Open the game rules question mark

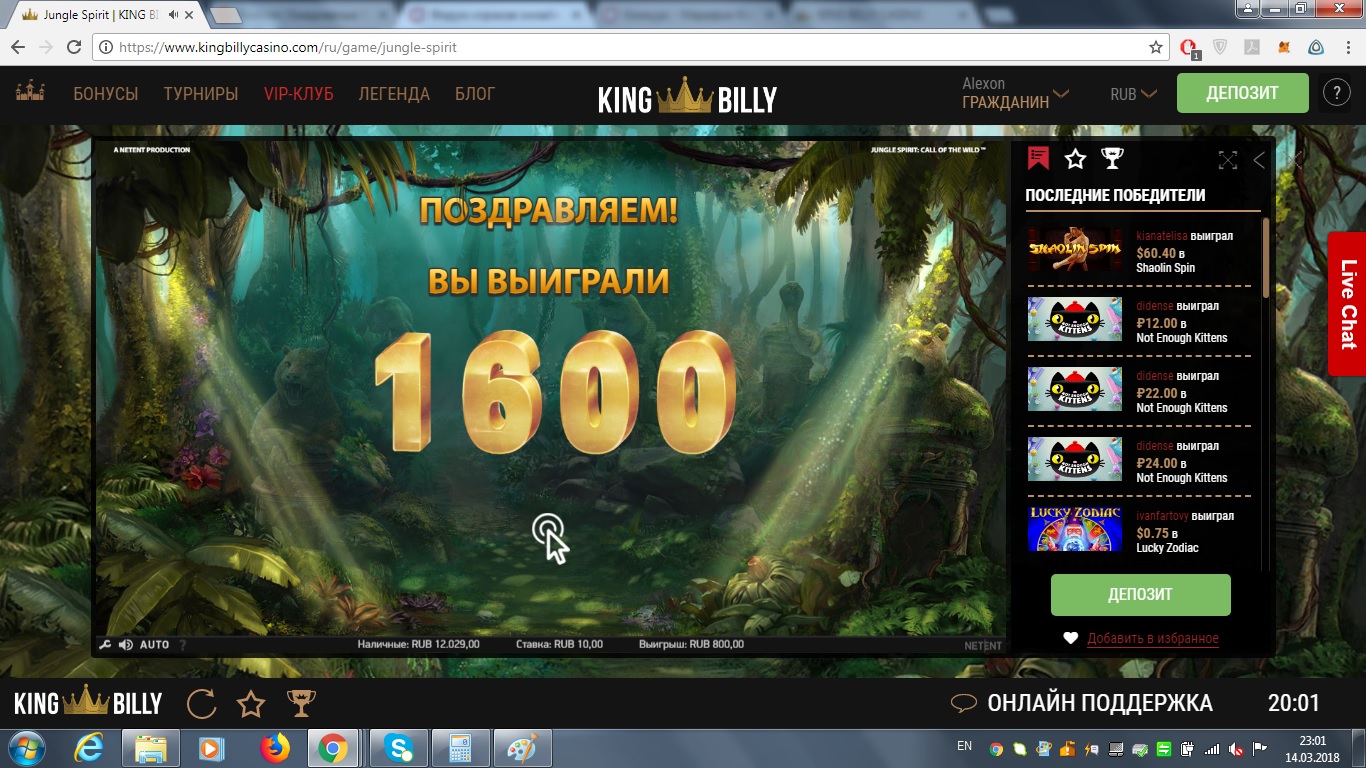(x=182, y=645)
